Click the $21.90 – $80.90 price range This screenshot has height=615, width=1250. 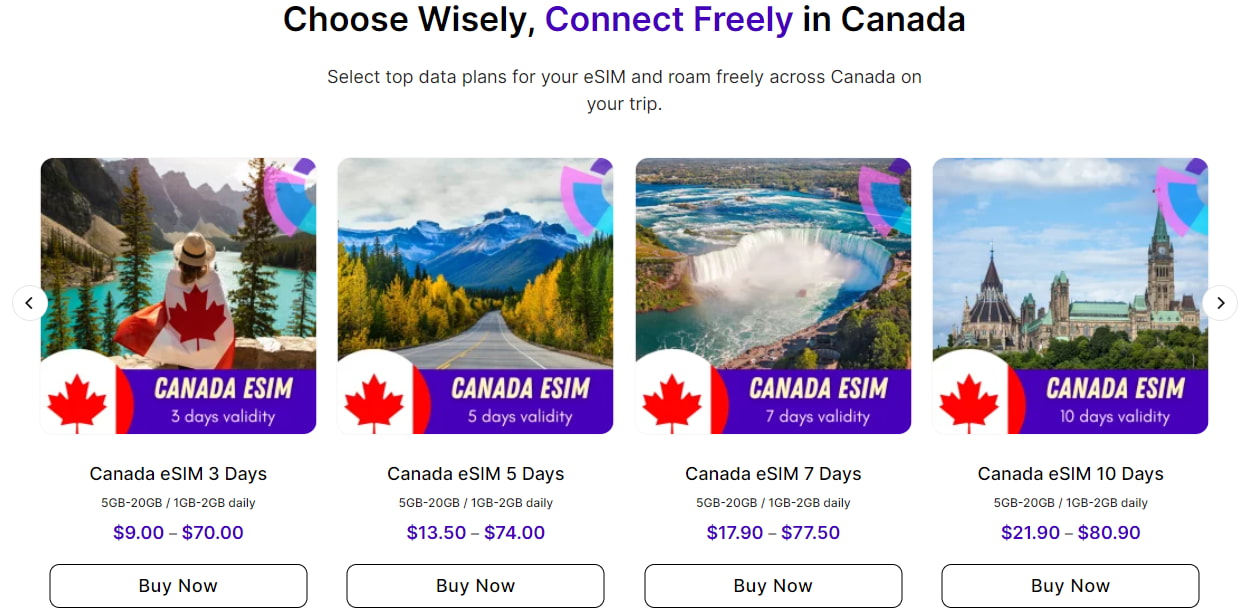1070,533
